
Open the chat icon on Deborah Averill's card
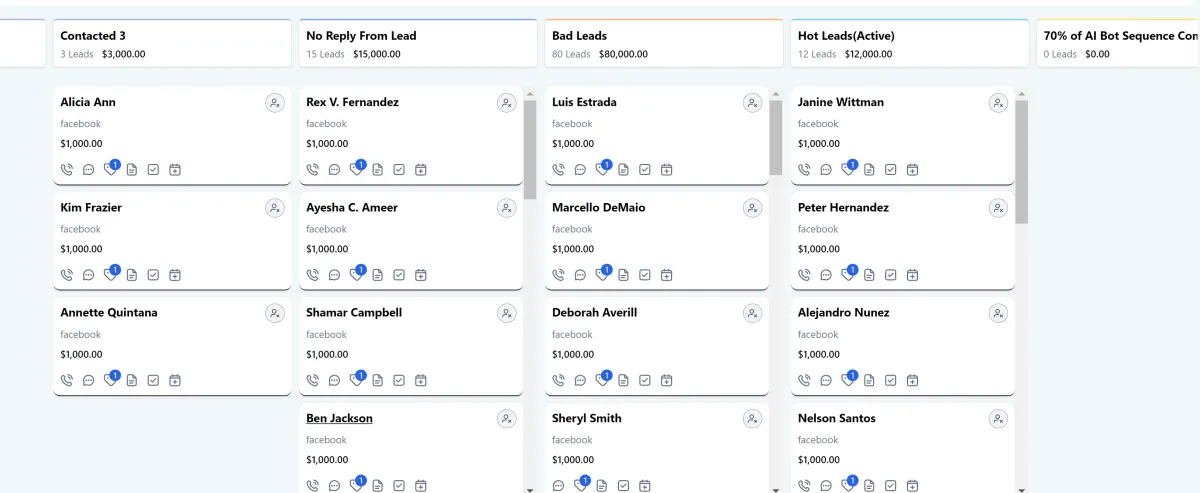coord(580,380)
